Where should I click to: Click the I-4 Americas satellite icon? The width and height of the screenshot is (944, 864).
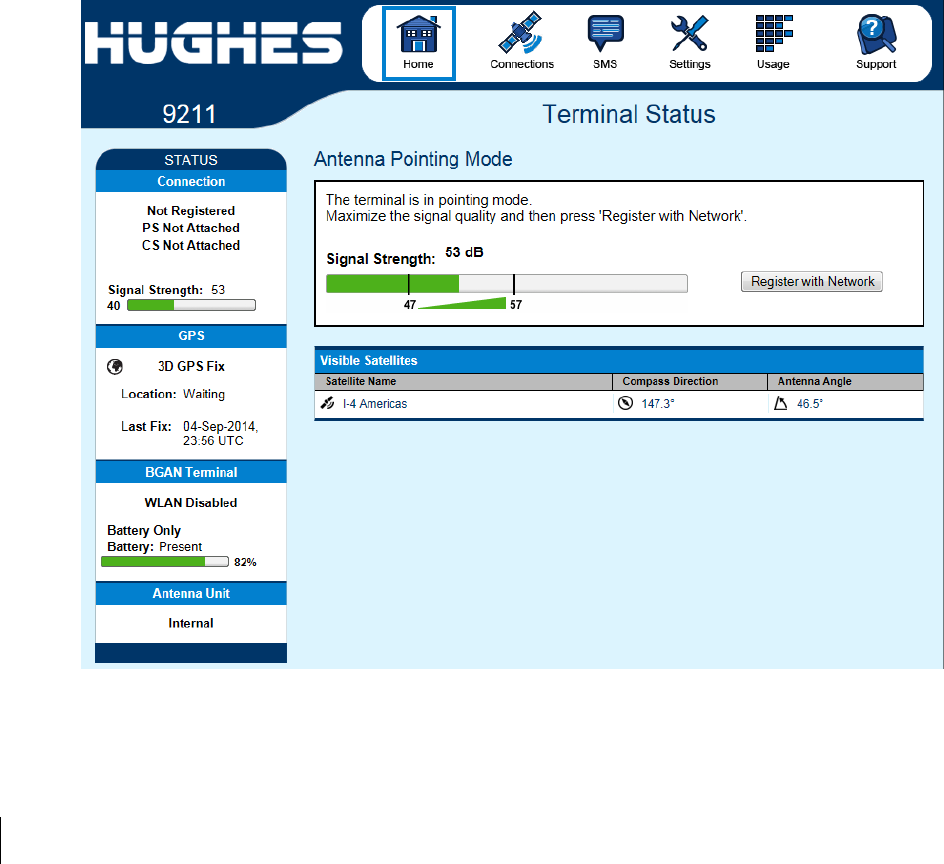328,403
